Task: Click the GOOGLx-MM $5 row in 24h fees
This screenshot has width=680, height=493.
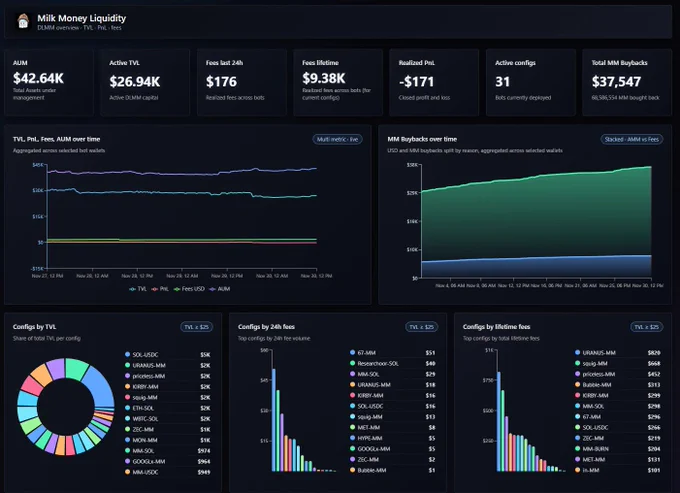Action: pos(392,449)
